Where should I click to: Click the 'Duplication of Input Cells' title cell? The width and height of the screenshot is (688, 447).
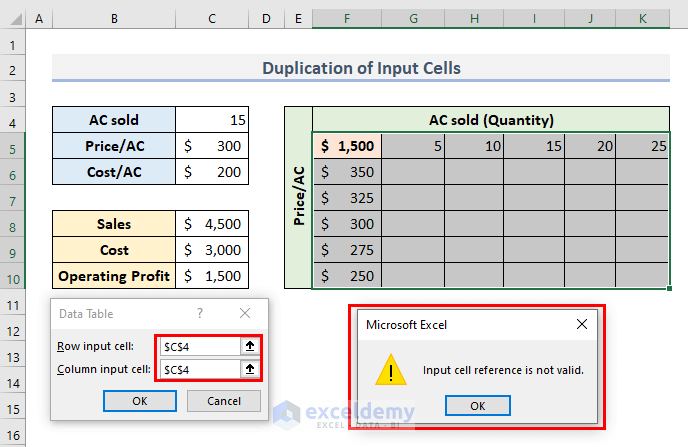(361, 68)
